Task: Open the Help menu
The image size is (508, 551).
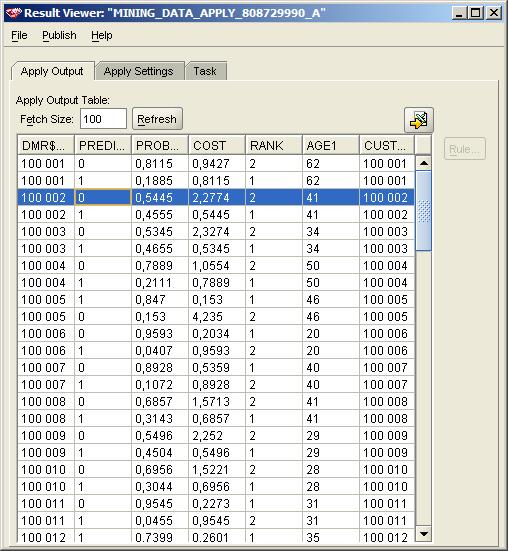Action: [102, 35]
